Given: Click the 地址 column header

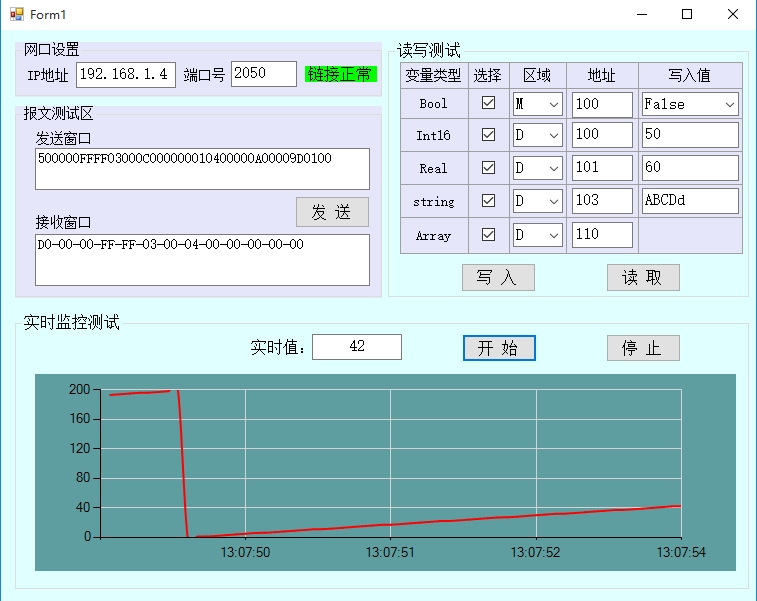Looking at the screenshot, I should pos(602,75).
